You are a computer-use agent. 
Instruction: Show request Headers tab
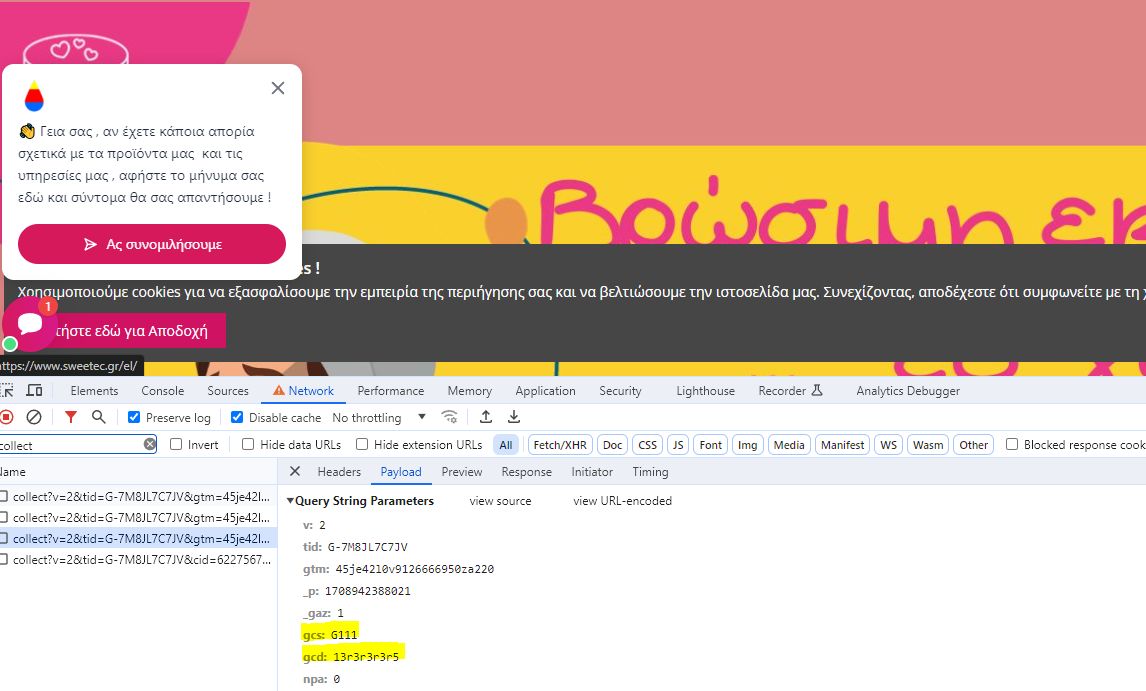pos(339,472)
